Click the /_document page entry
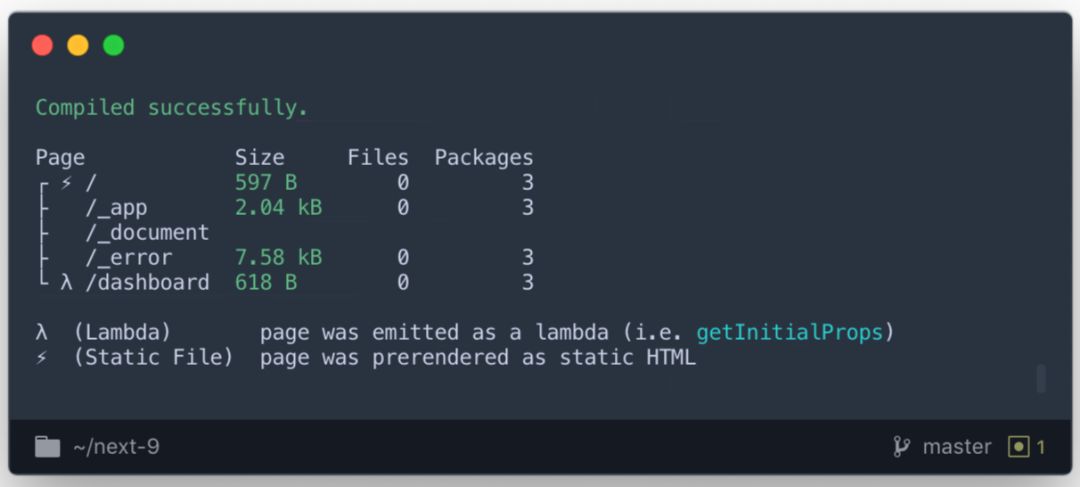1080x487 pixels. point(147,233)
